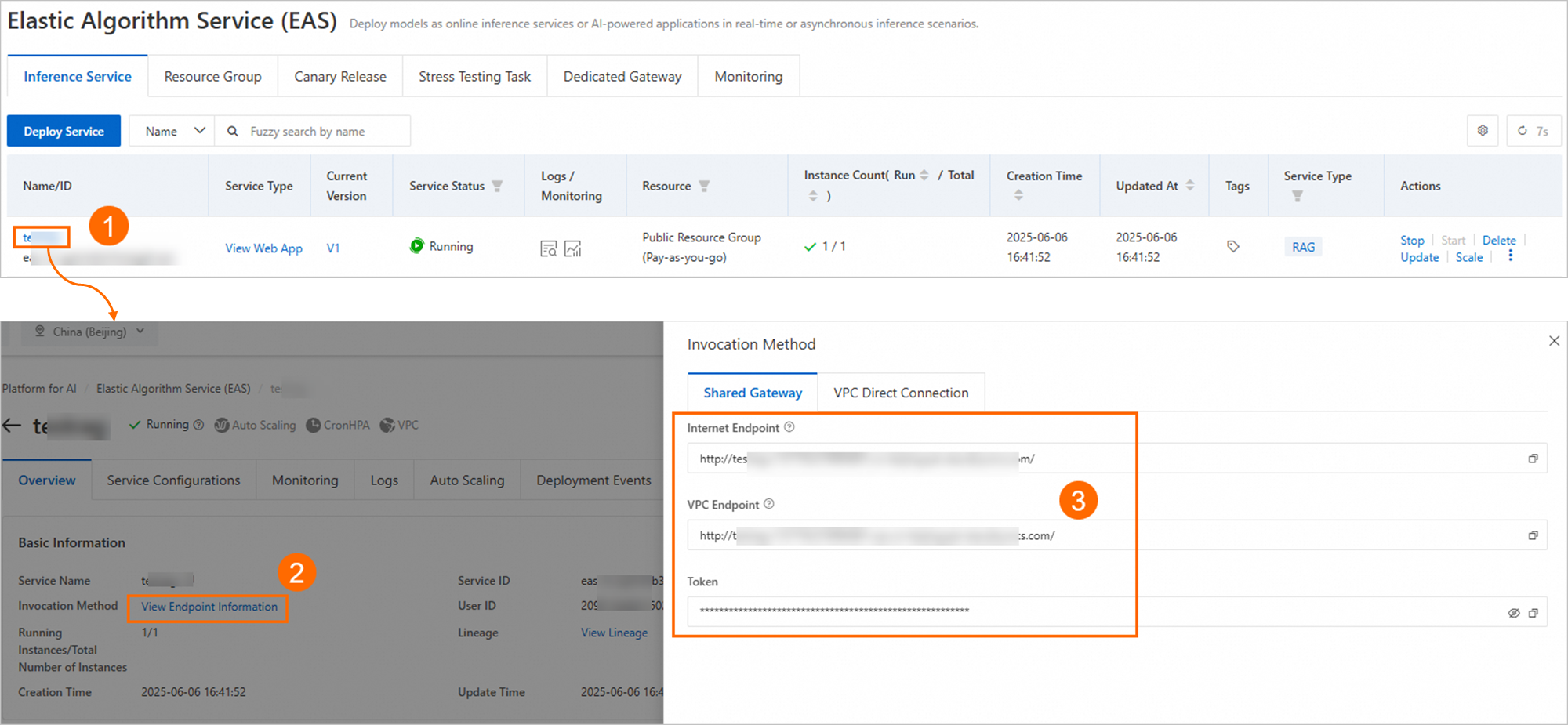Open the Logs detail tab

click(x=384, y=480)
